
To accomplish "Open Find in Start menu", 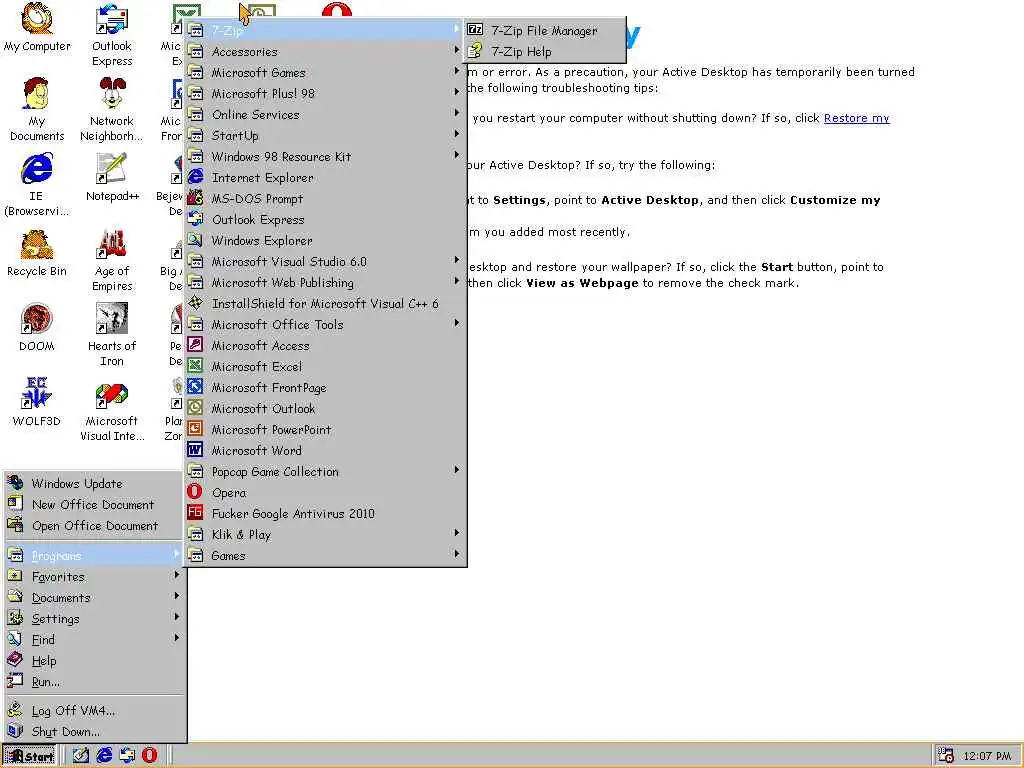I will click(94, 639).
